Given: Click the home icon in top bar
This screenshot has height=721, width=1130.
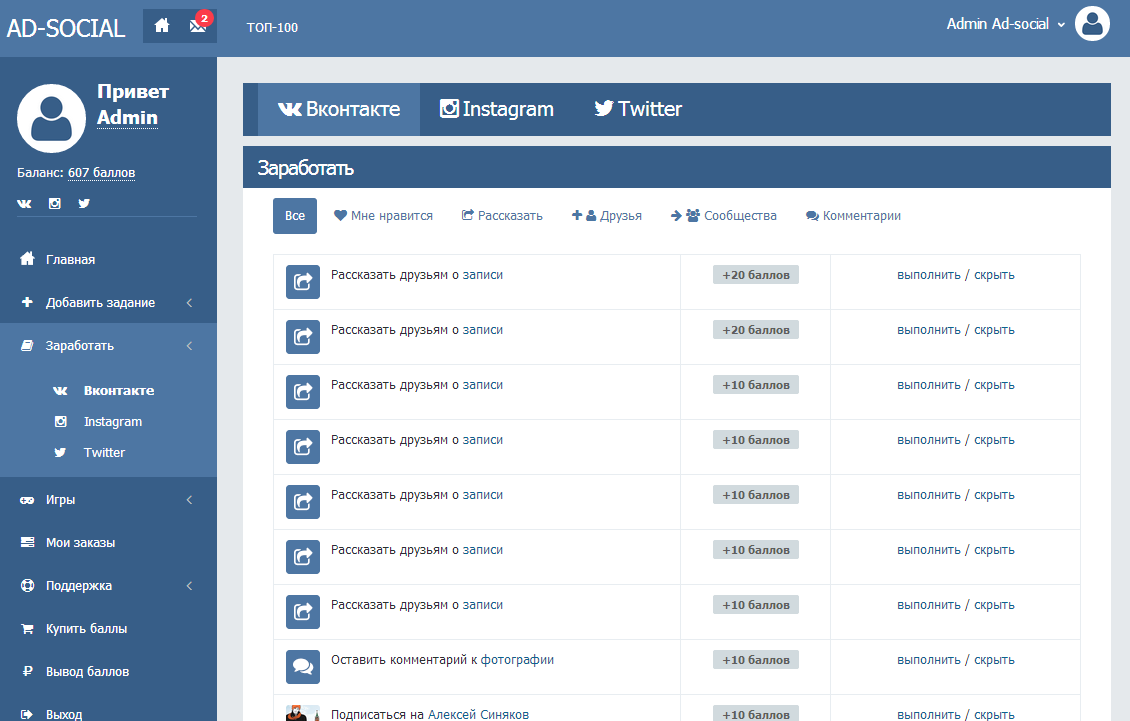Looking at the screenshot, I should [161, 26].
